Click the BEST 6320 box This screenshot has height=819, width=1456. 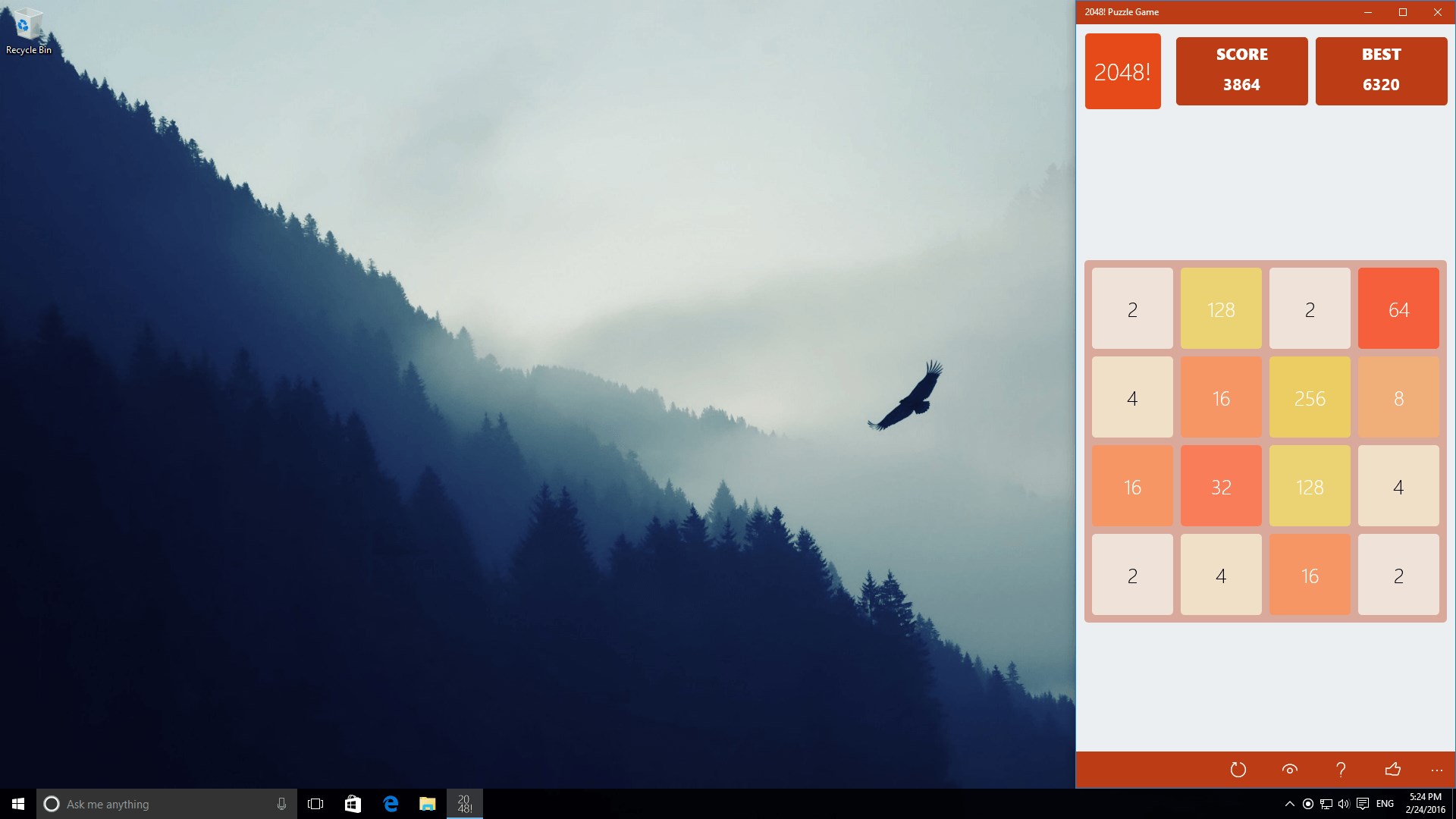[x=1381, y=71]
